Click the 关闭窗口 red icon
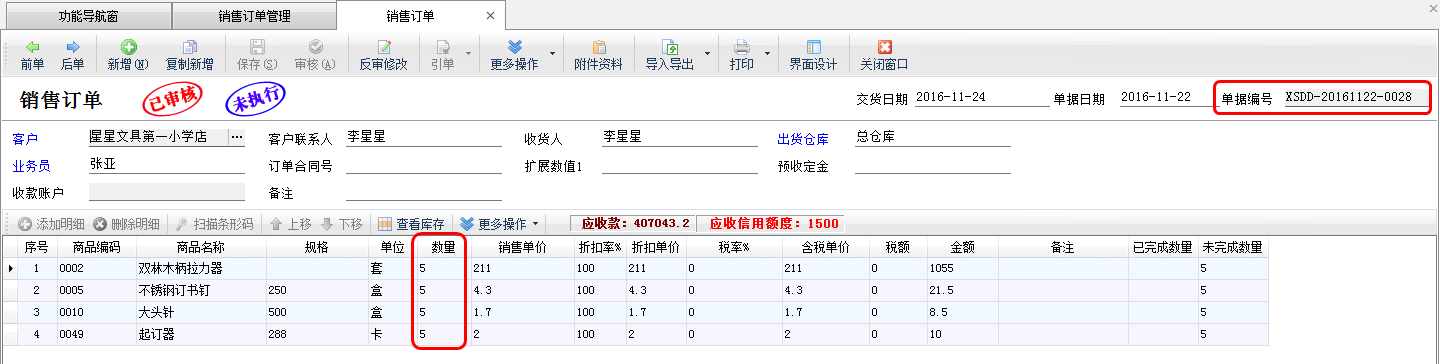The image size is (1440, 364). click(x=884, y=47)
